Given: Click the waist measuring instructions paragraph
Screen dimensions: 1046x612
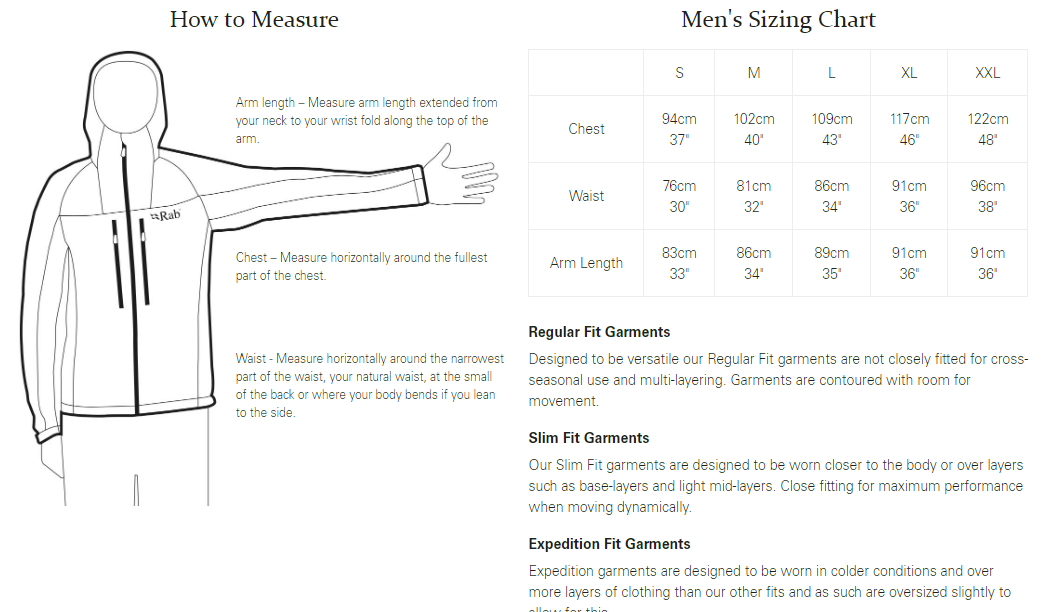Looking at the screenshot, I should (x=370, y=386).
